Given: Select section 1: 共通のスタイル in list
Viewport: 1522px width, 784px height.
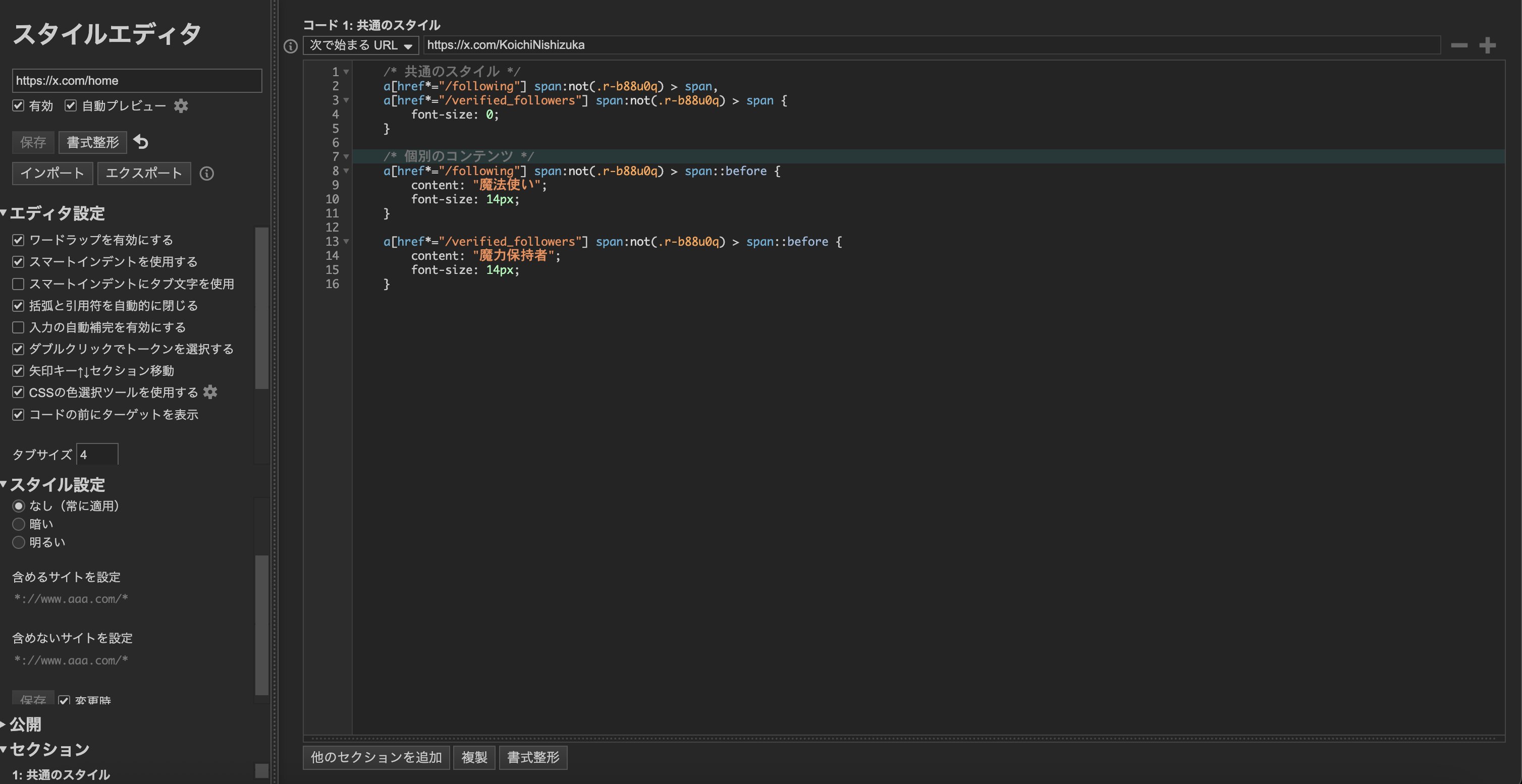Looking at the screenshot, I should pyautogui.click(x=61, y=774).
